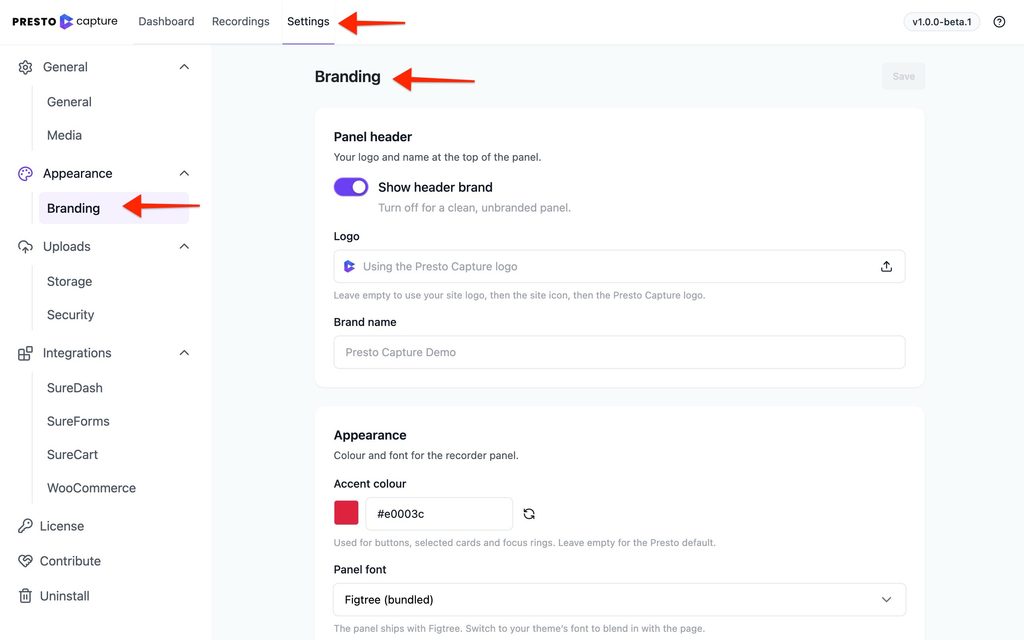Click the Presto logo icon inside Logo field
1024x640 pixels.
coord(349,266)
